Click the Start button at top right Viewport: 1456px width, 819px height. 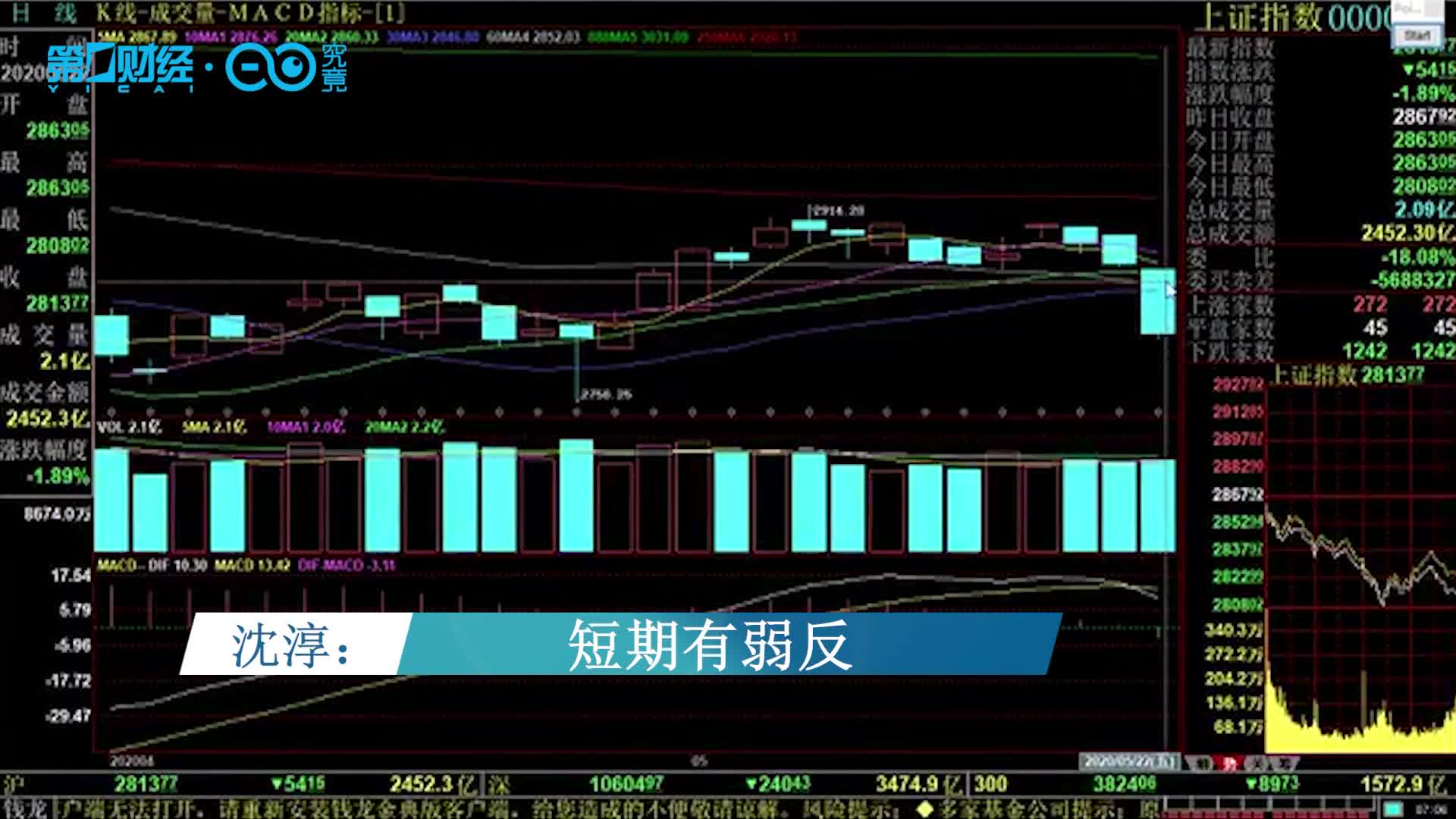pyautogui.click(x=1417, y=36)
